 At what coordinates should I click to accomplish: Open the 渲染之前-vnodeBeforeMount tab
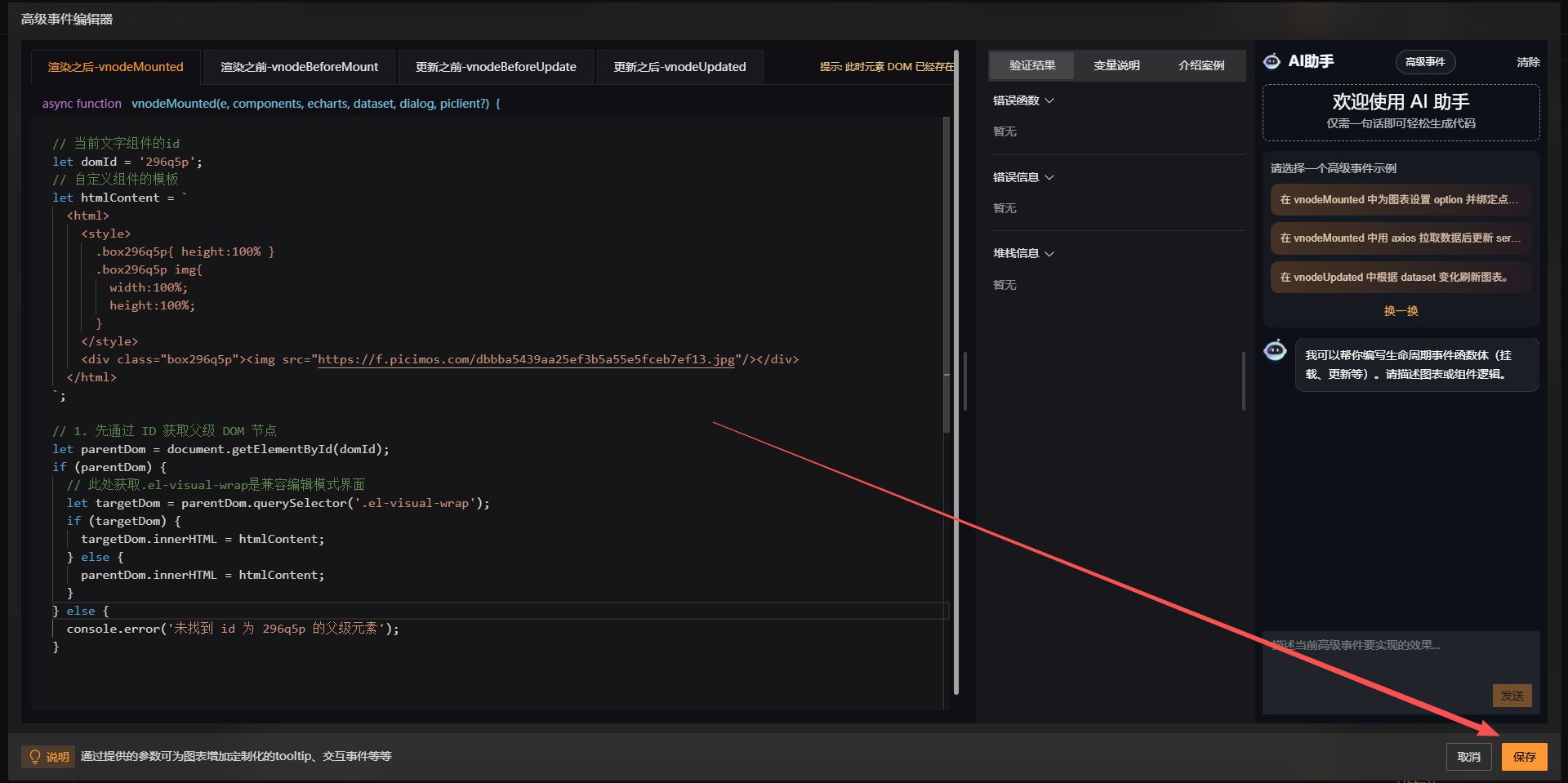(300, 67)
